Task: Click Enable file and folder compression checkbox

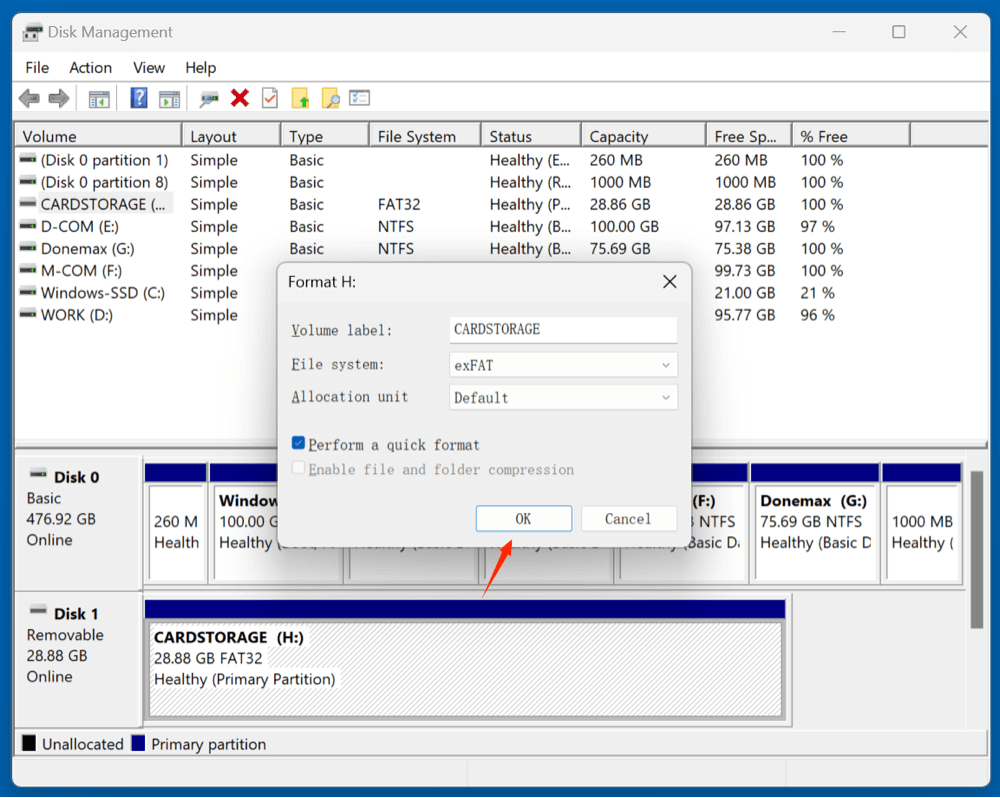Action: pyautogui.click(x=299, y=469)
